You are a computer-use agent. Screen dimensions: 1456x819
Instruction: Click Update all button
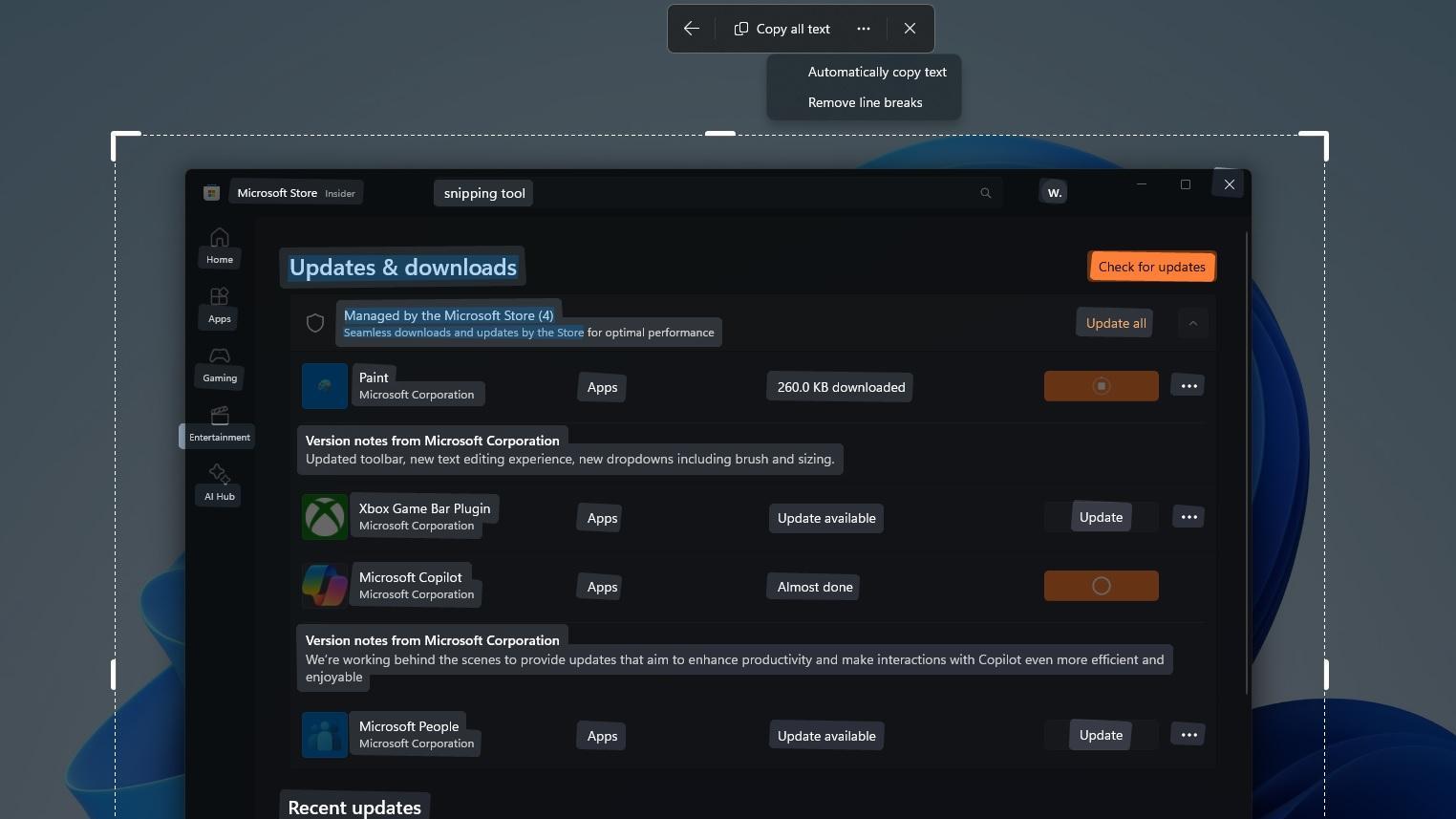click(x=1116, y=323)
